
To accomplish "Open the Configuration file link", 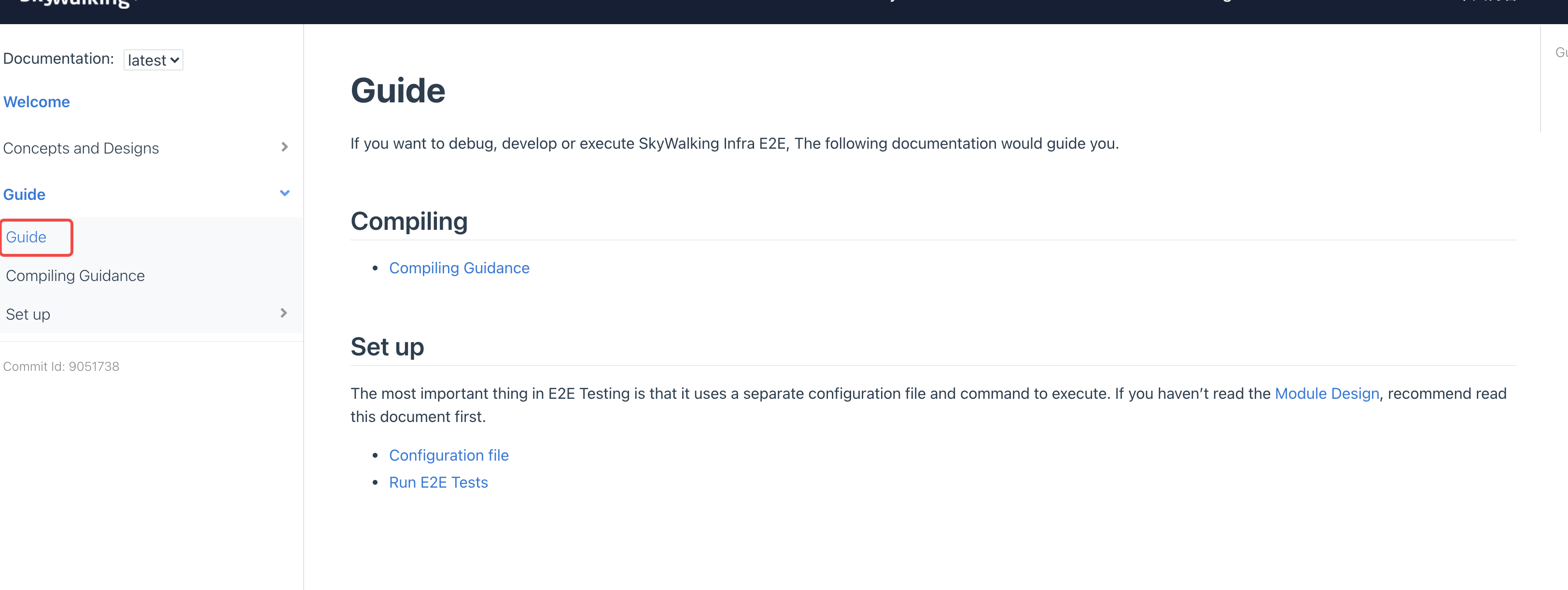I will click(448, 455).
